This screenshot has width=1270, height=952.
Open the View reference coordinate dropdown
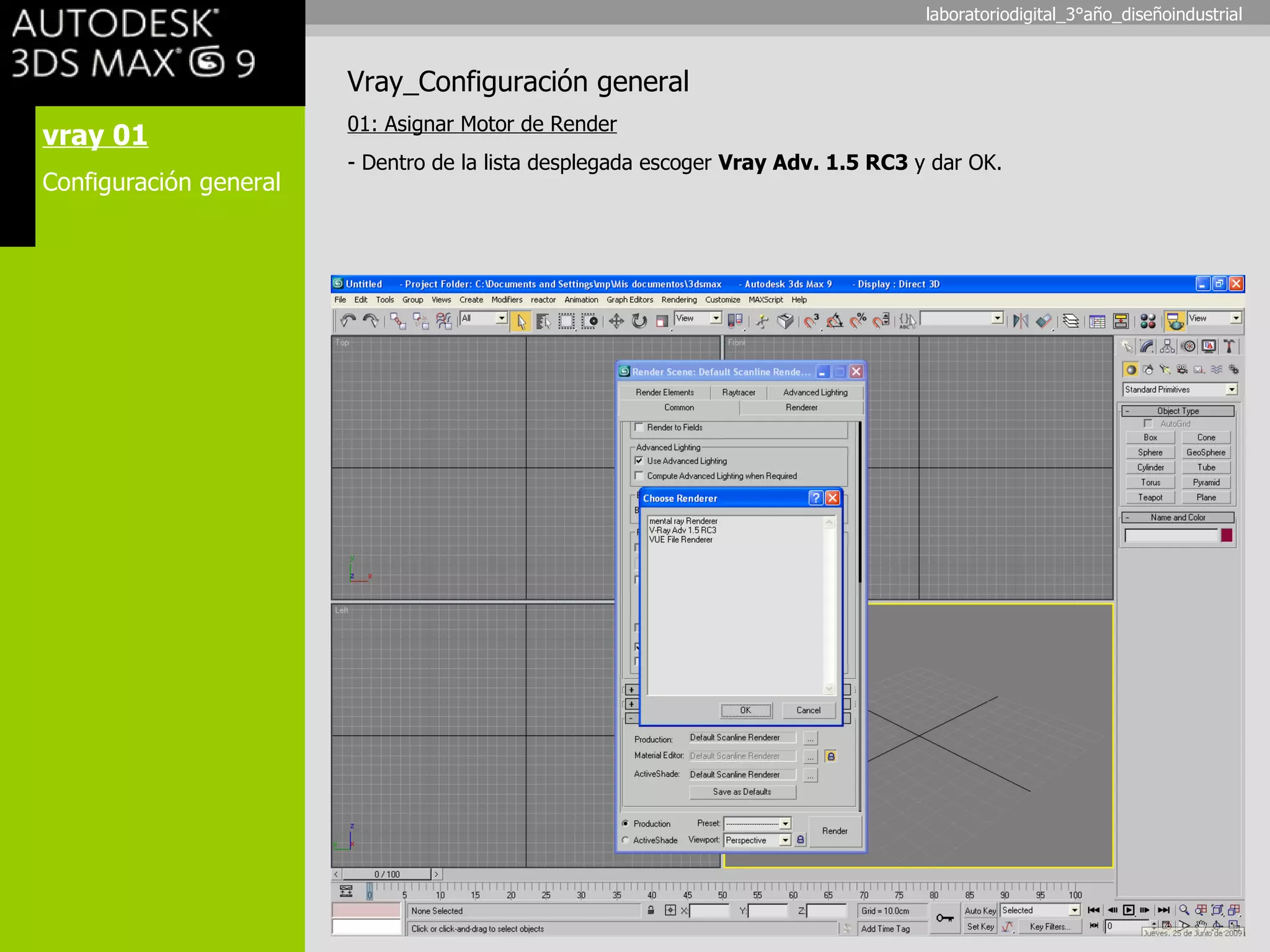698,318
